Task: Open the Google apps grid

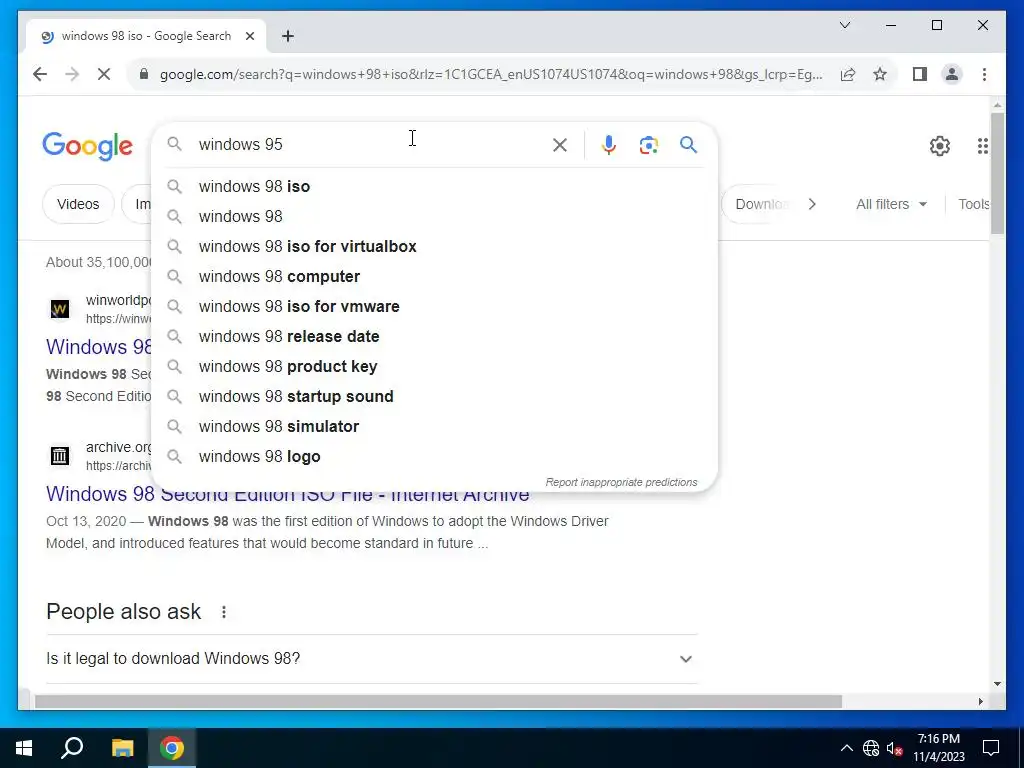Action: pos(982,146)
